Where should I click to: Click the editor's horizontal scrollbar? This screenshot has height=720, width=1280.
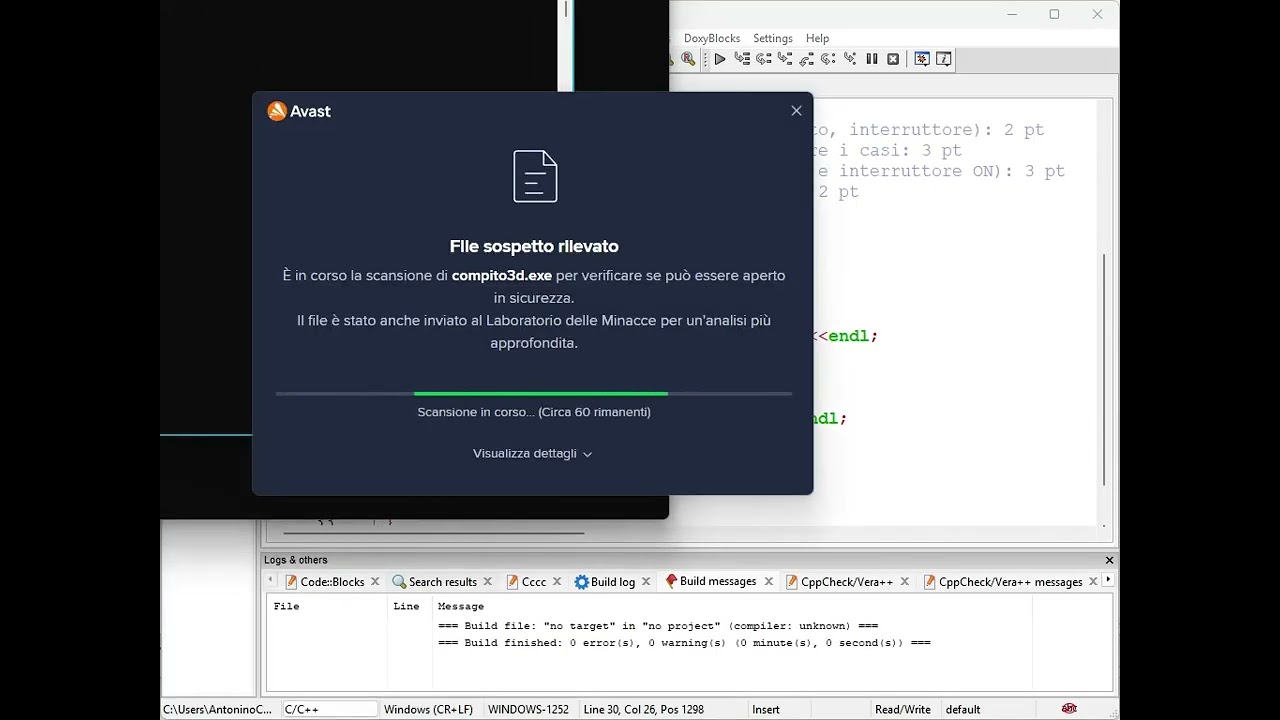click(x=434, y=533)
